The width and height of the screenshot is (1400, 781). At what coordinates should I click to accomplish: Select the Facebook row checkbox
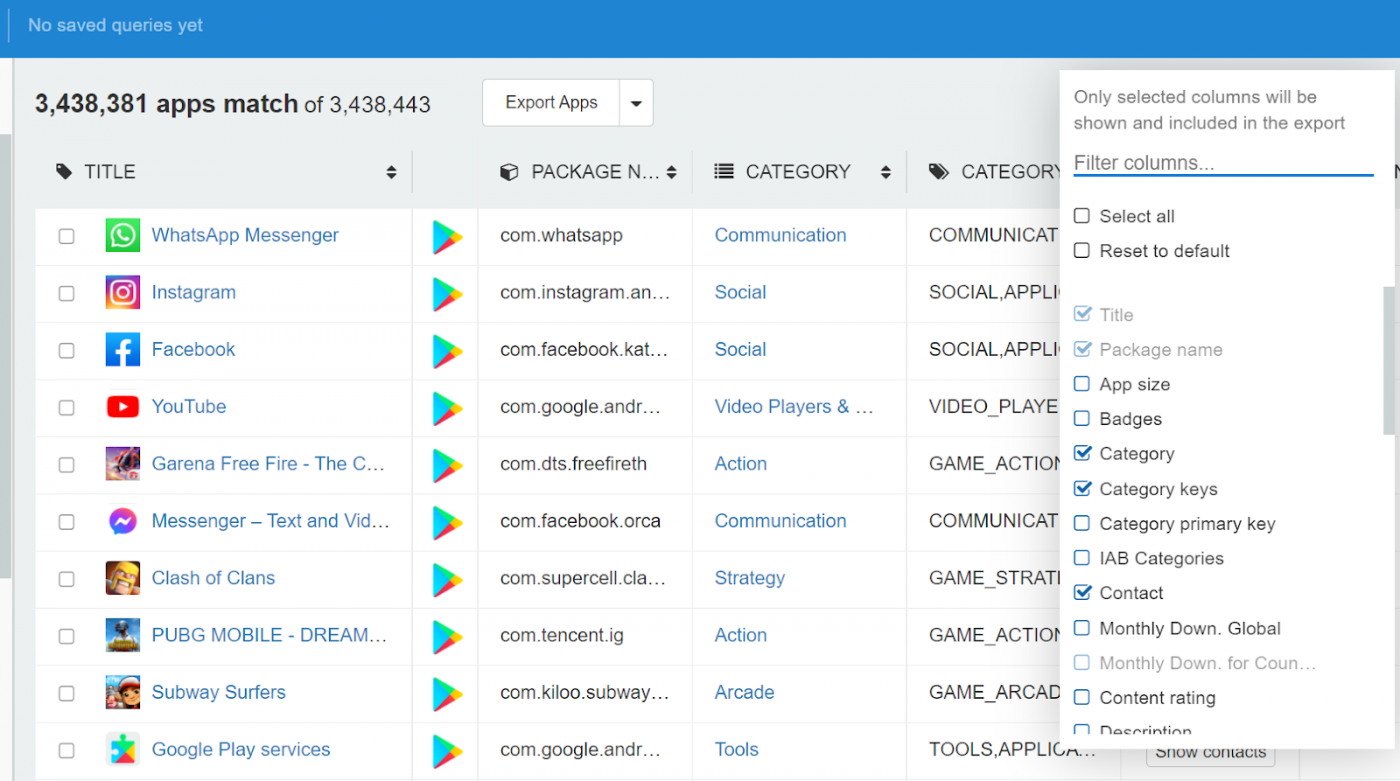[66, 351]
